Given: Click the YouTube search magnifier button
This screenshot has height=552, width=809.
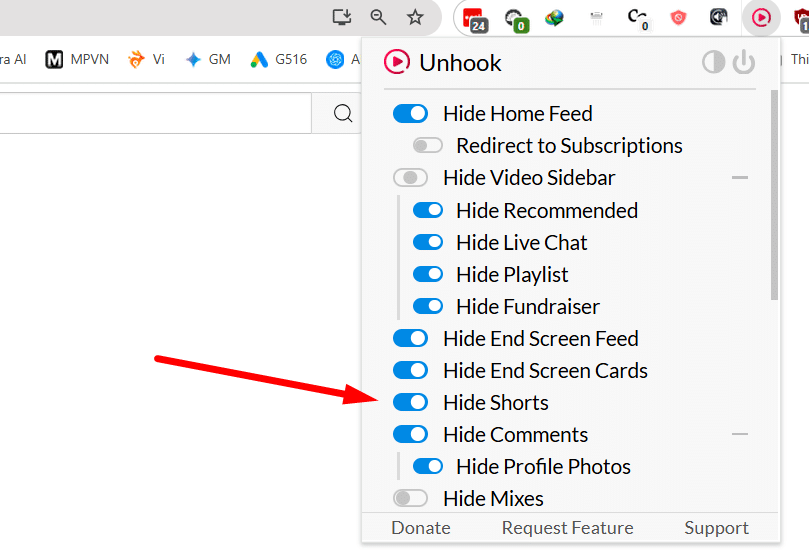Looking at the screenshot, I should [x=343, y=112].
